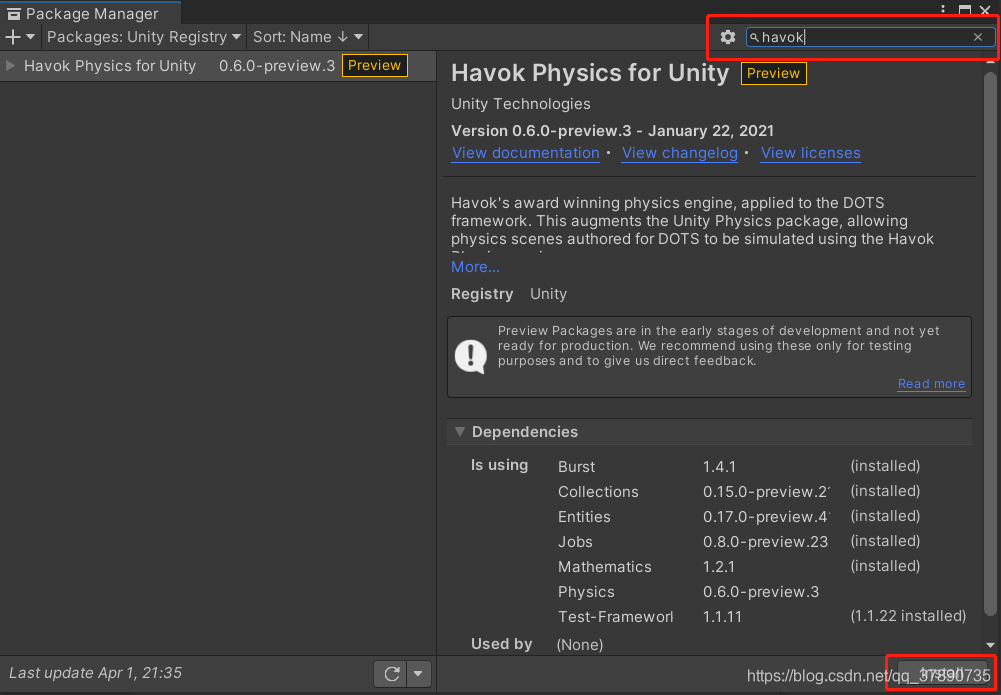This screenshot has height=695, width=1001.
Task: Open the Sort: Name dropdown
Action: [308, 37]
